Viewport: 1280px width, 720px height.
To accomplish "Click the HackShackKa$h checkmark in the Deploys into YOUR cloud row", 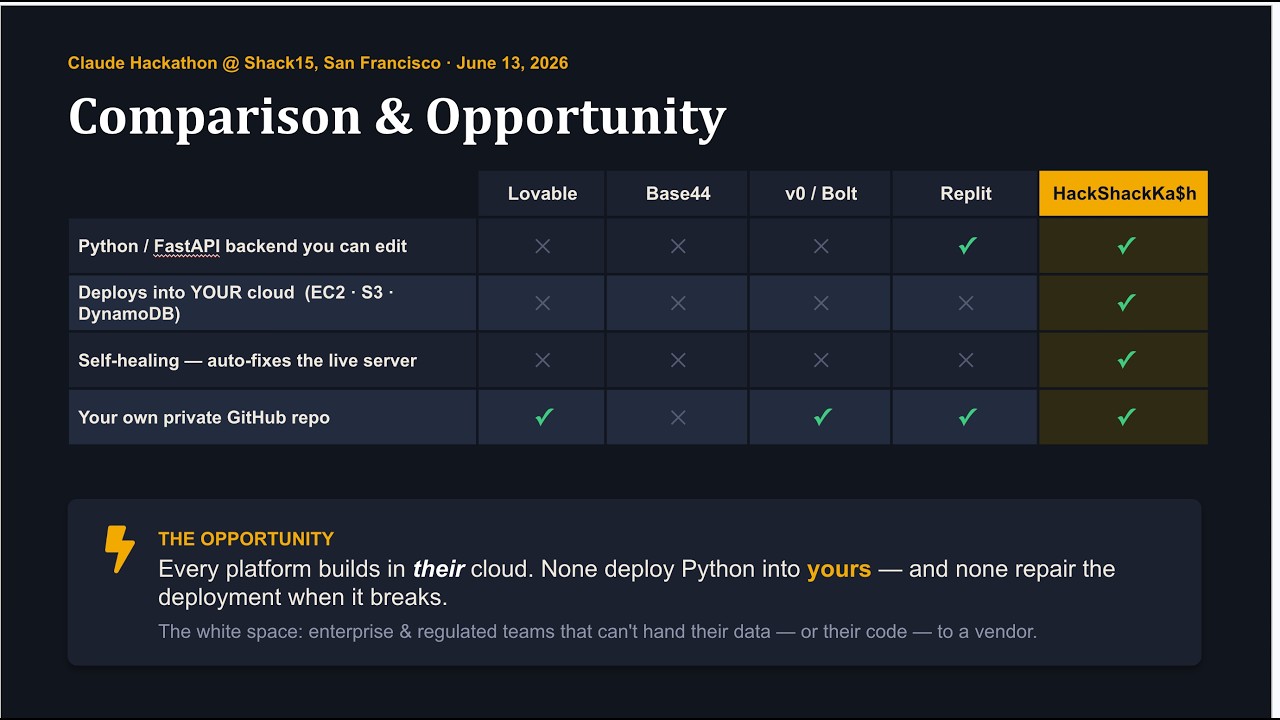I will click(x=1126, y=302).
